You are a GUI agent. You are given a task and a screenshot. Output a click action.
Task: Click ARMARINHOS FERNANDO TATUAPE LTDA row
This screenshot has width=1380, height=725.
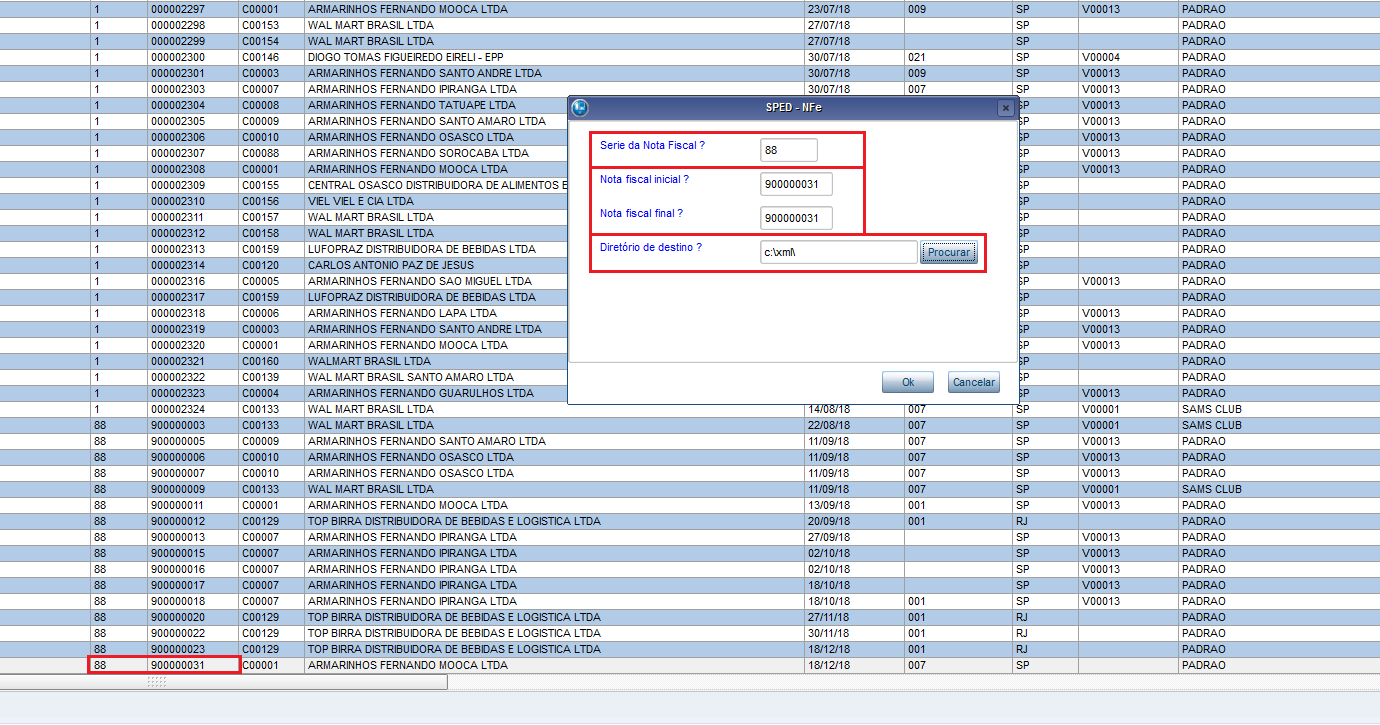pos(690,105)
